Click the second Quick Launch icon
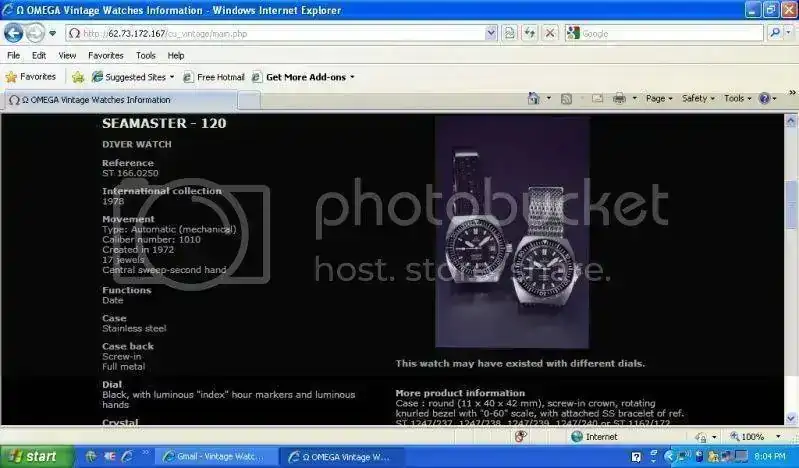The height and width of the screenshot is (468, 799). 109,456
